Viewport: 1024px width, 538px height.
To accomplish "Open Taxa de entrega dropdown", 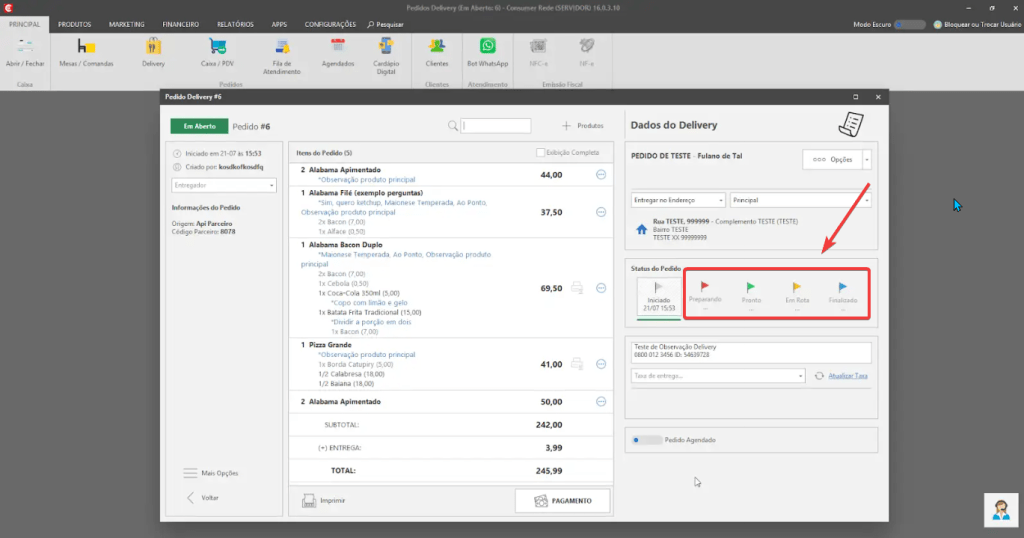I will (718, 376).
